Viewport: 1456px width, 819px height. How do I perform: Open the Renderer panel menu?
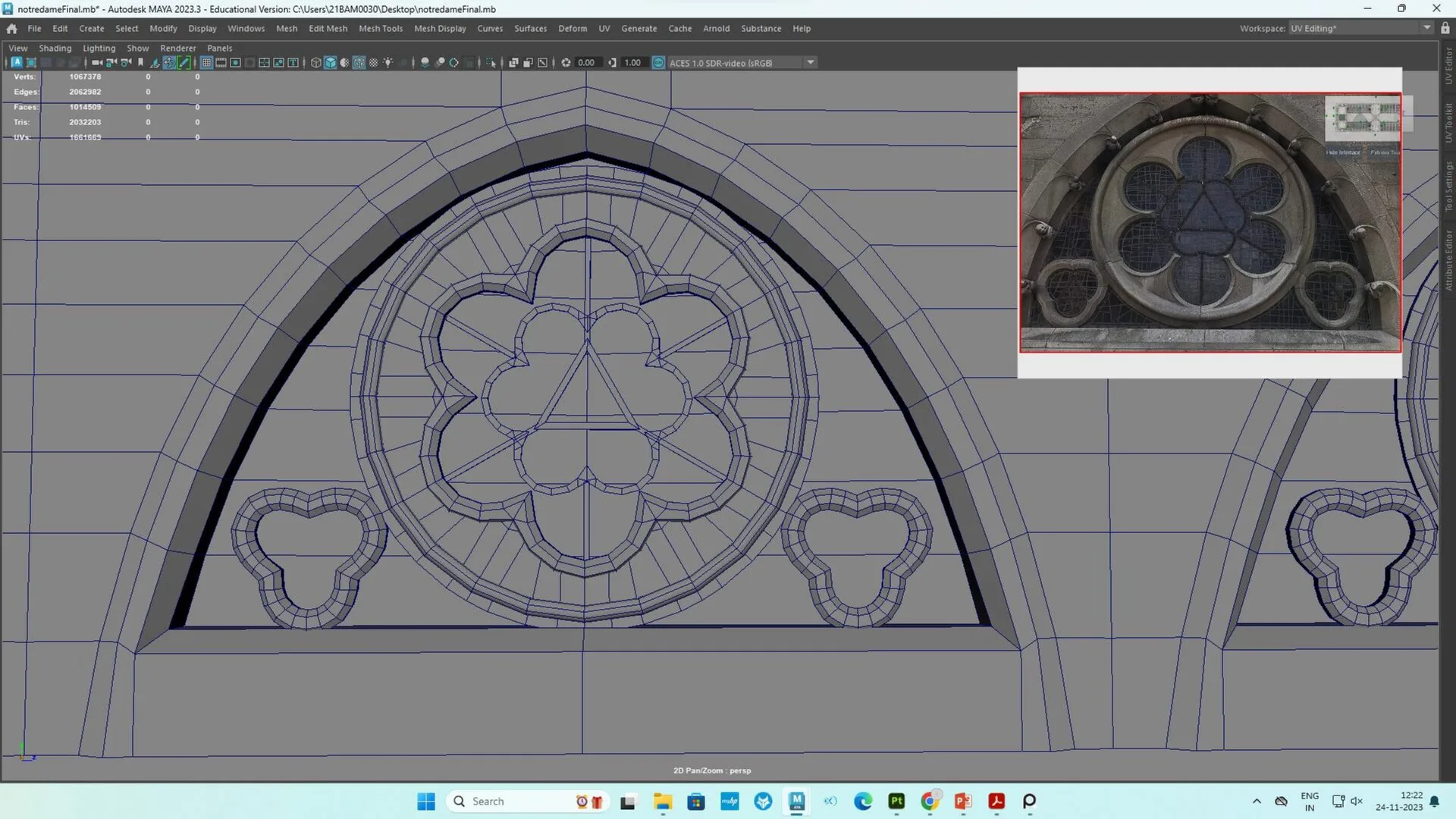178,48
